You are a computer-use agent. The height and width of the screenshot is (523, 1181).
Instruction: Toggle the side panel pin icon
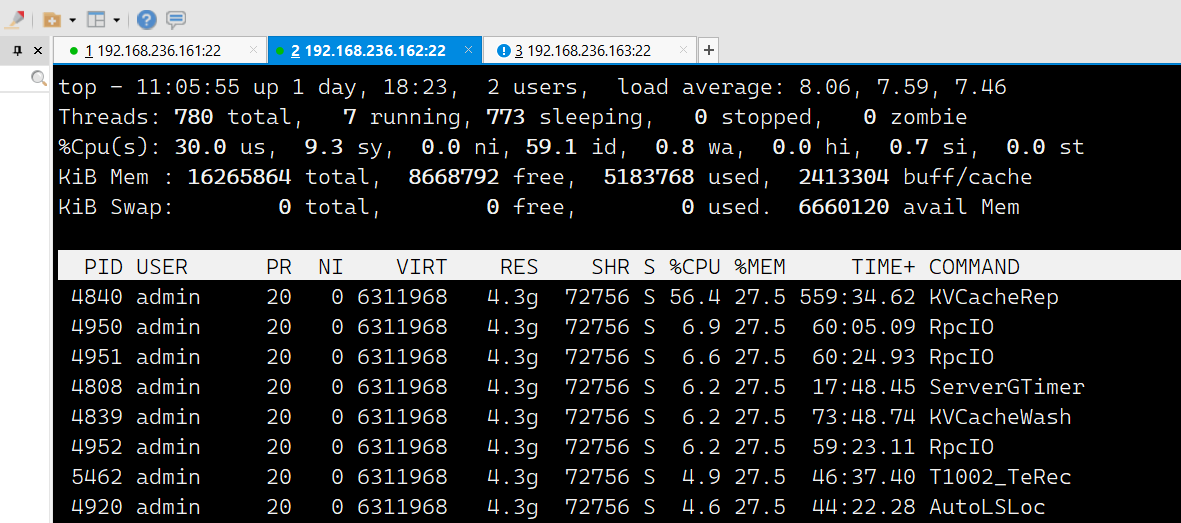click(x=18, y=51)
